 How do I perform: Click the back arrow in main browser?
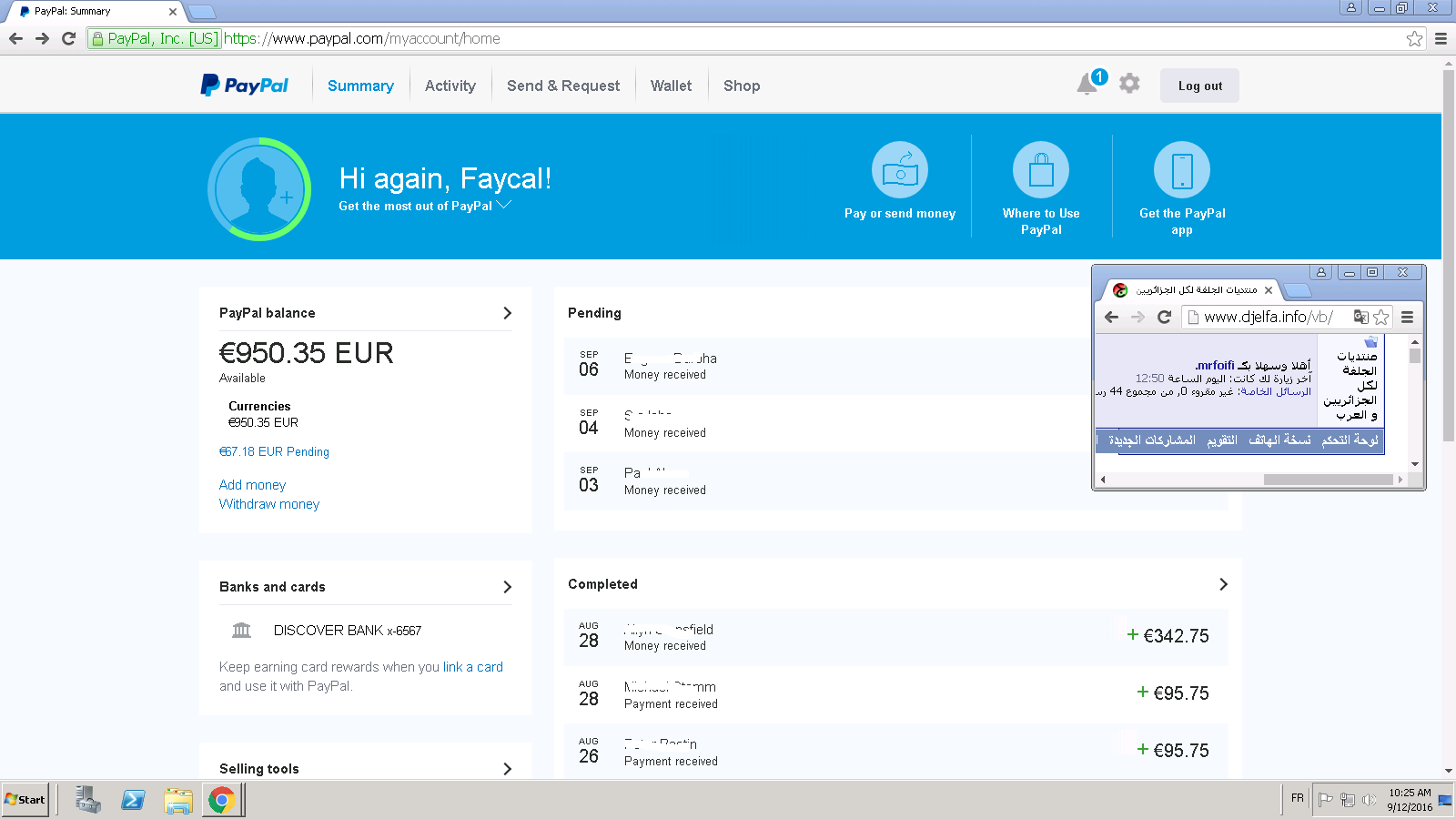tap(15, 38)
